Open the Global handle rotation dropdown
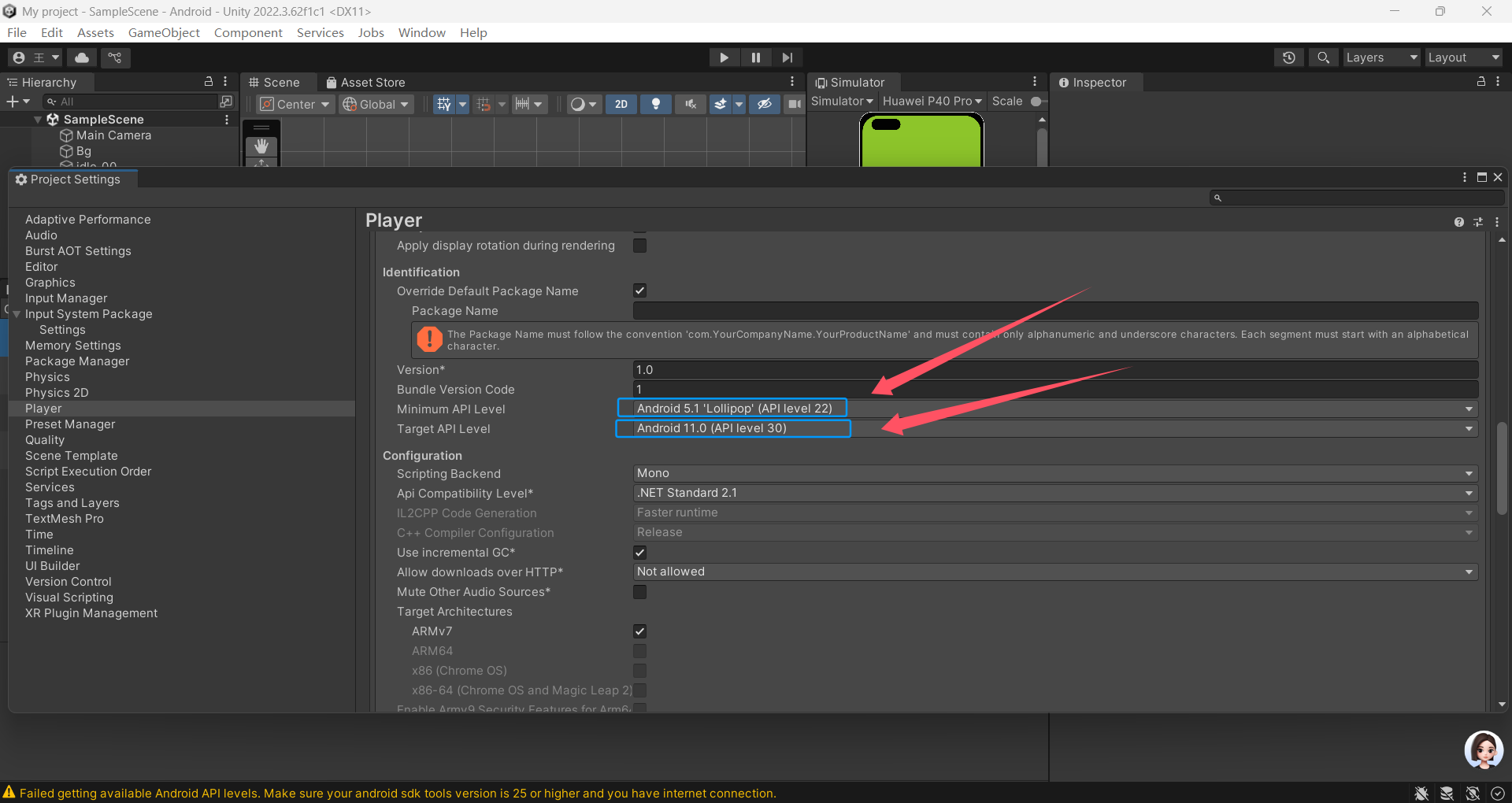This screenshot has height=803, width=1512. point(376,104)
